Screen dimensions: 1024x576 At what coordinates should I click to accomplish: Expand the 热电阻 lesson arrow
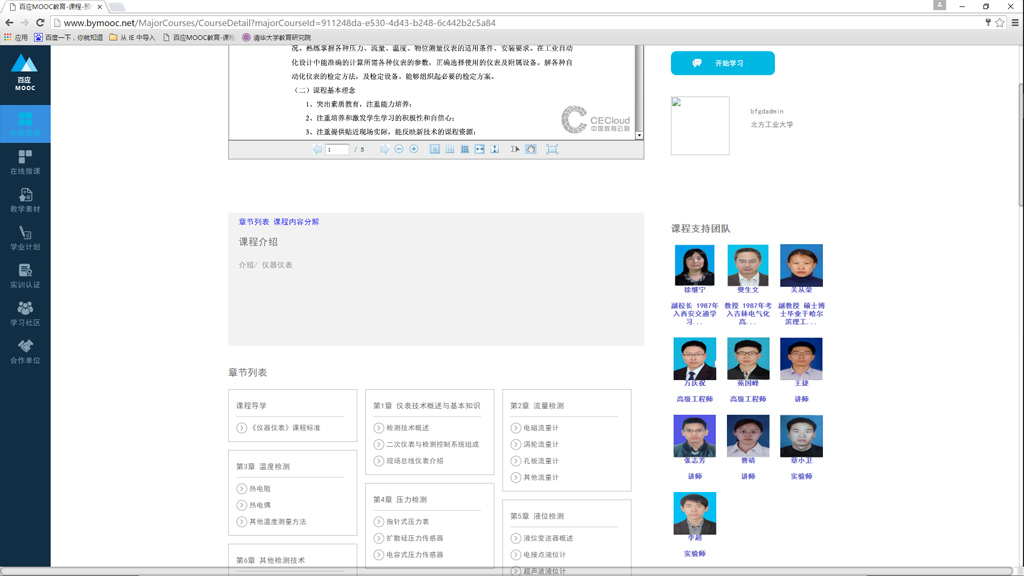(x=242, y=489)
